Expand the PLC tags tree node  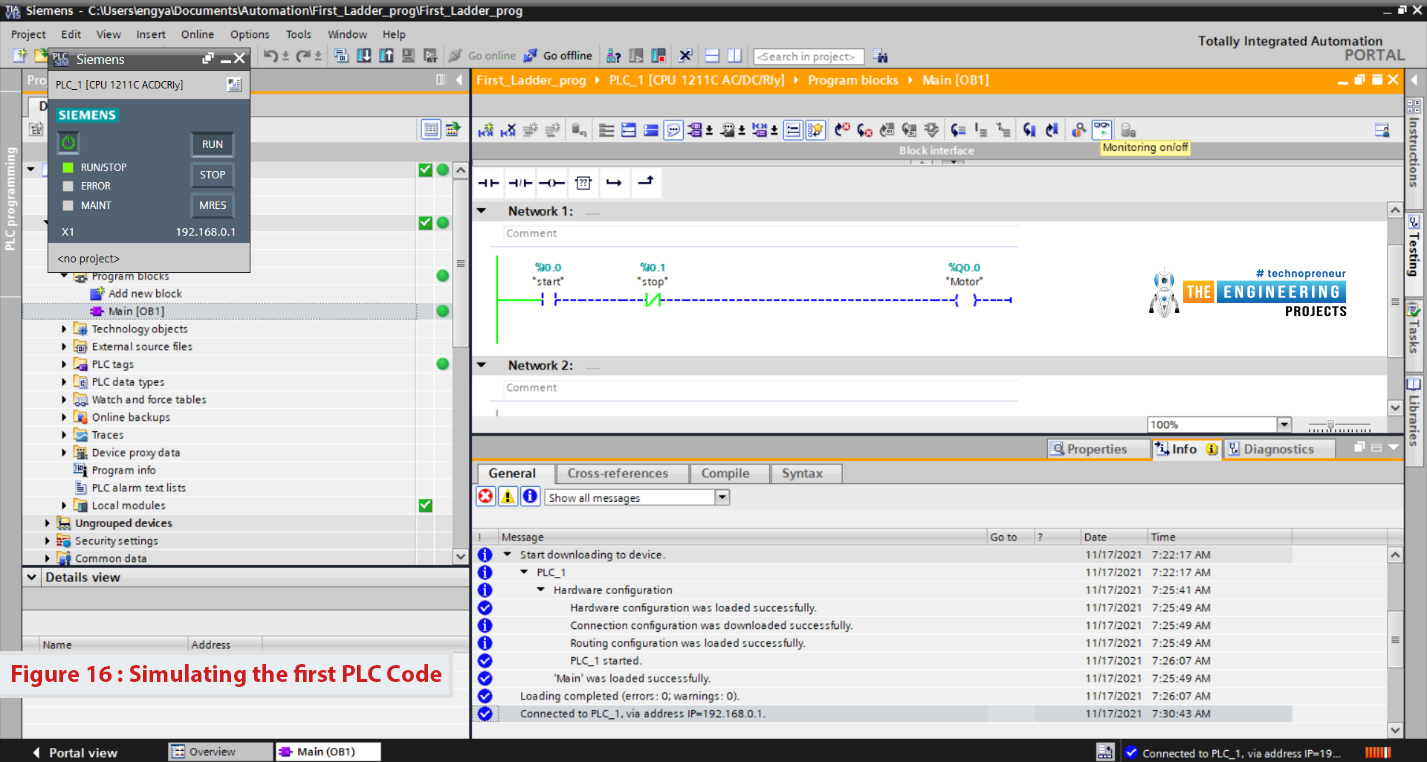point(65,365)
